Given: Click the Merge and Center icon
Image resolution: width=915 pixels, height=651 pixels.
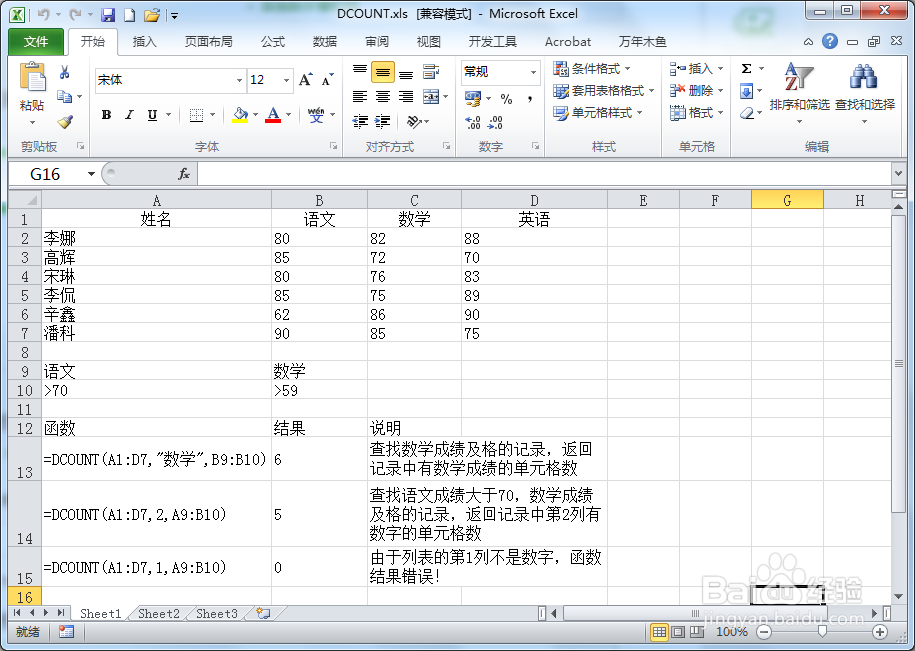Looking at the screenshot, I should [x=431, y=97].
